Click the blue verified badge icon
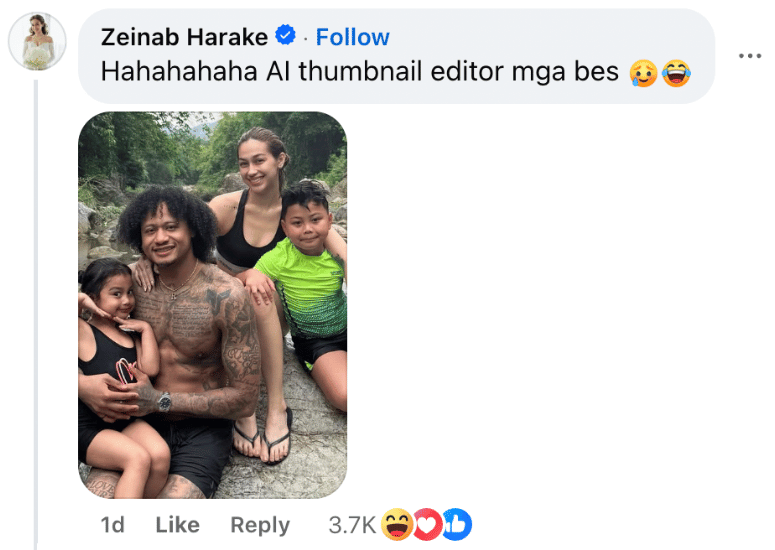Screen dimensions: 775x550 pyautogui.click(x=285, y=35)
